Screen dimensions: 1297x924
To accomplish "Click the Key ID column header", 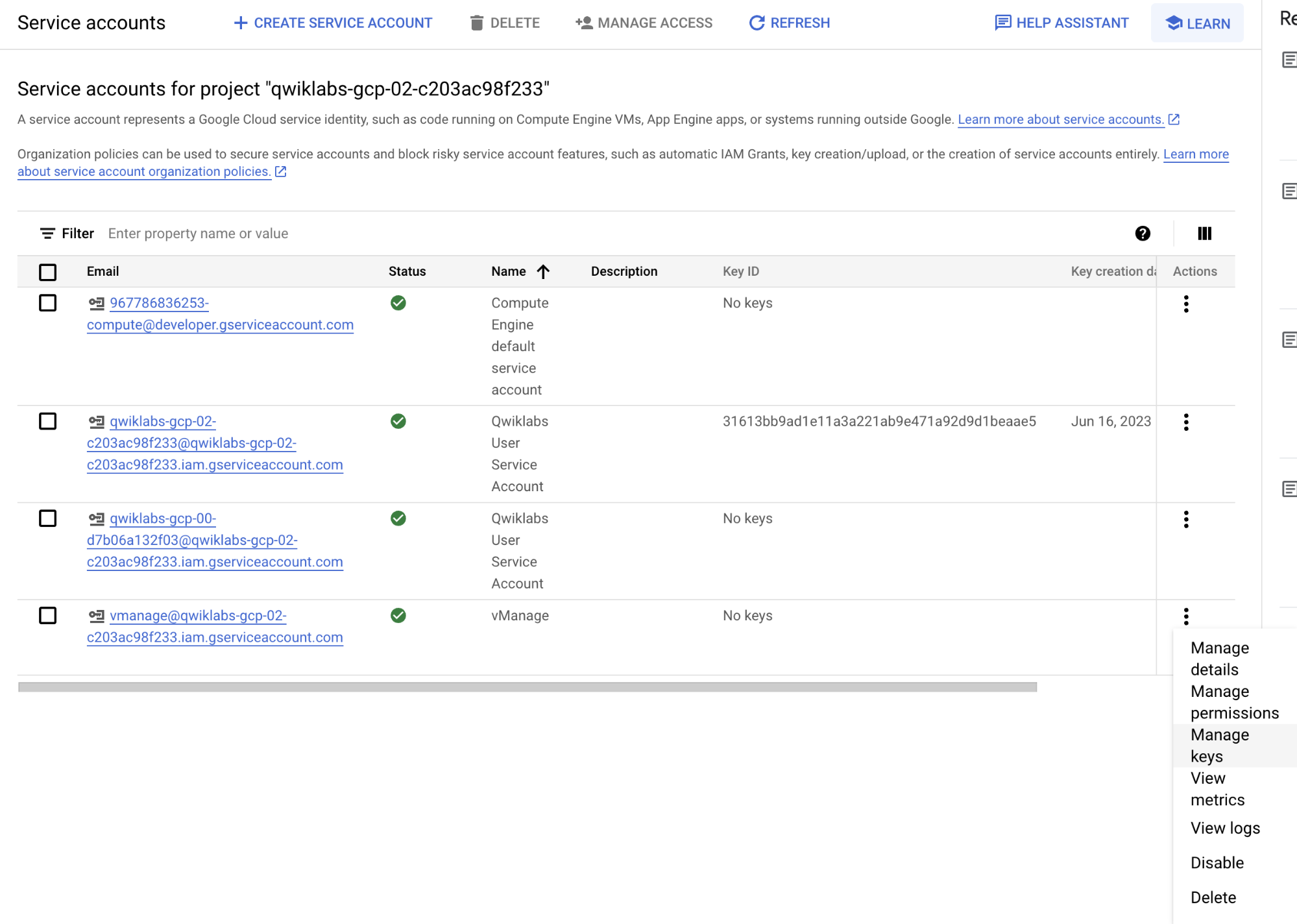I will (x=740, y=271).
